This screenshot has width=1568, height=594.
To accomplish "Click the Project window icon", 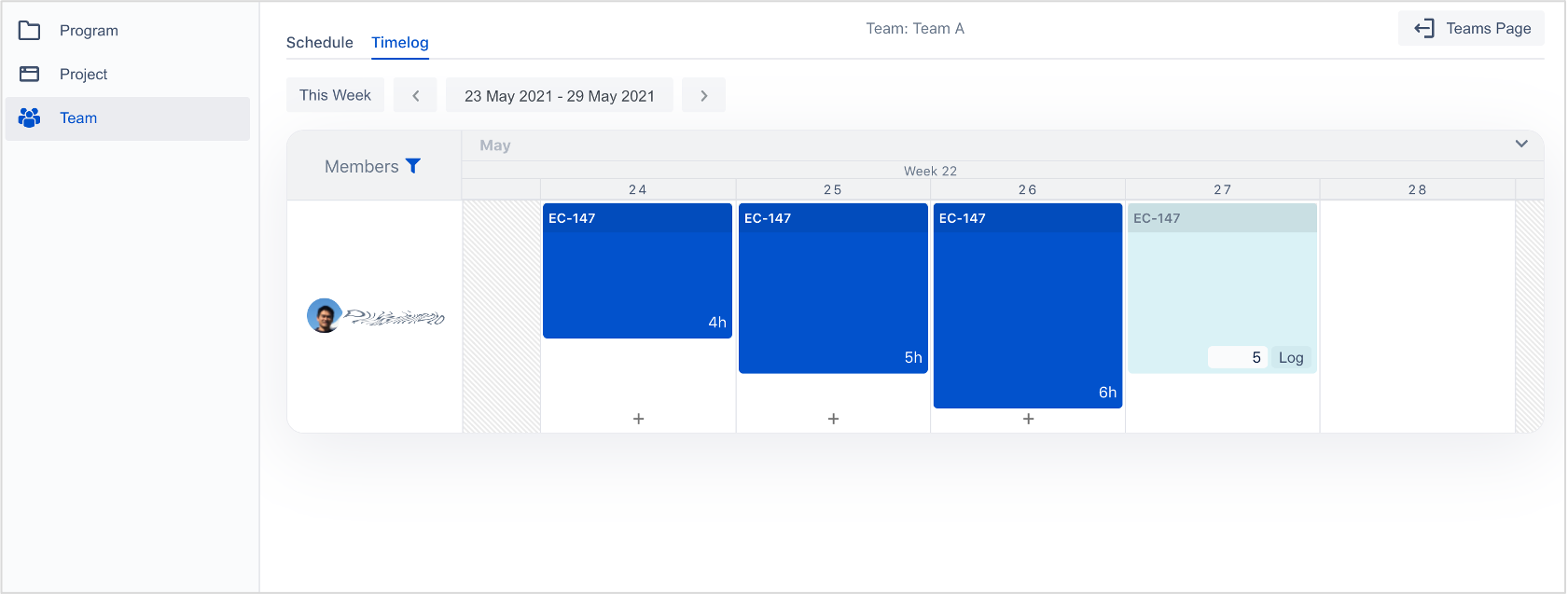I will [30, 74].
